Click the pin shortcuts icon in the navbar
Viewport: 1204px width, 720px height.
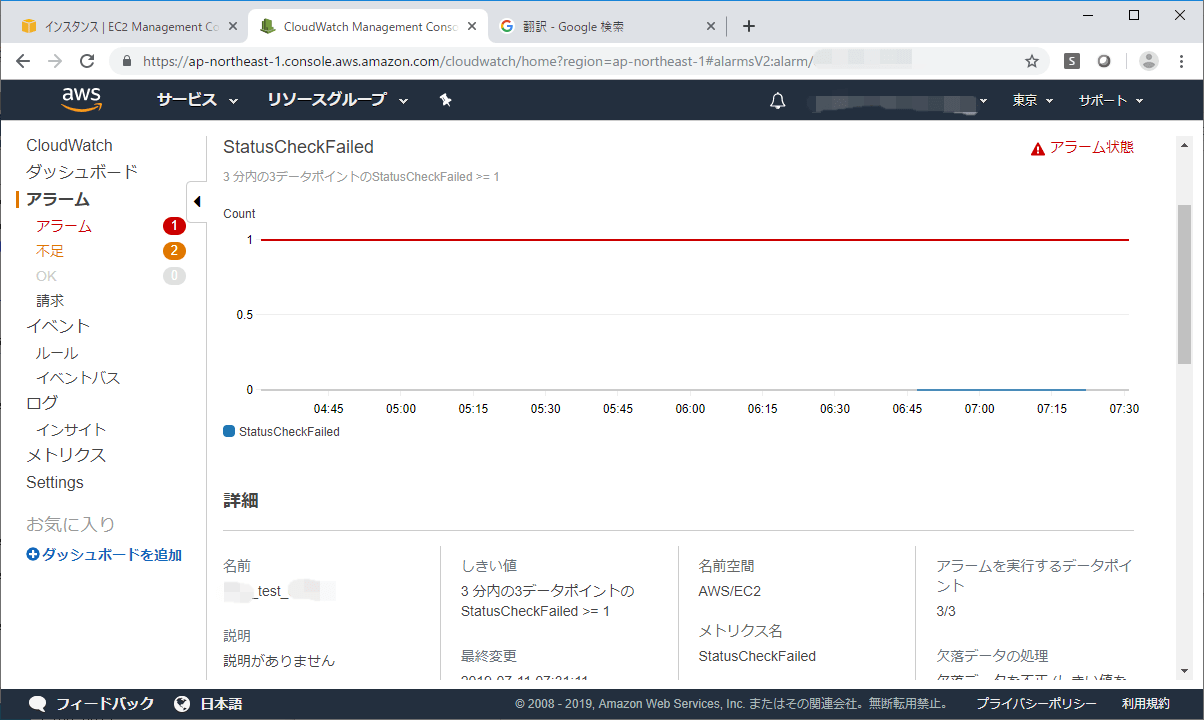click(x=446, y=100)
